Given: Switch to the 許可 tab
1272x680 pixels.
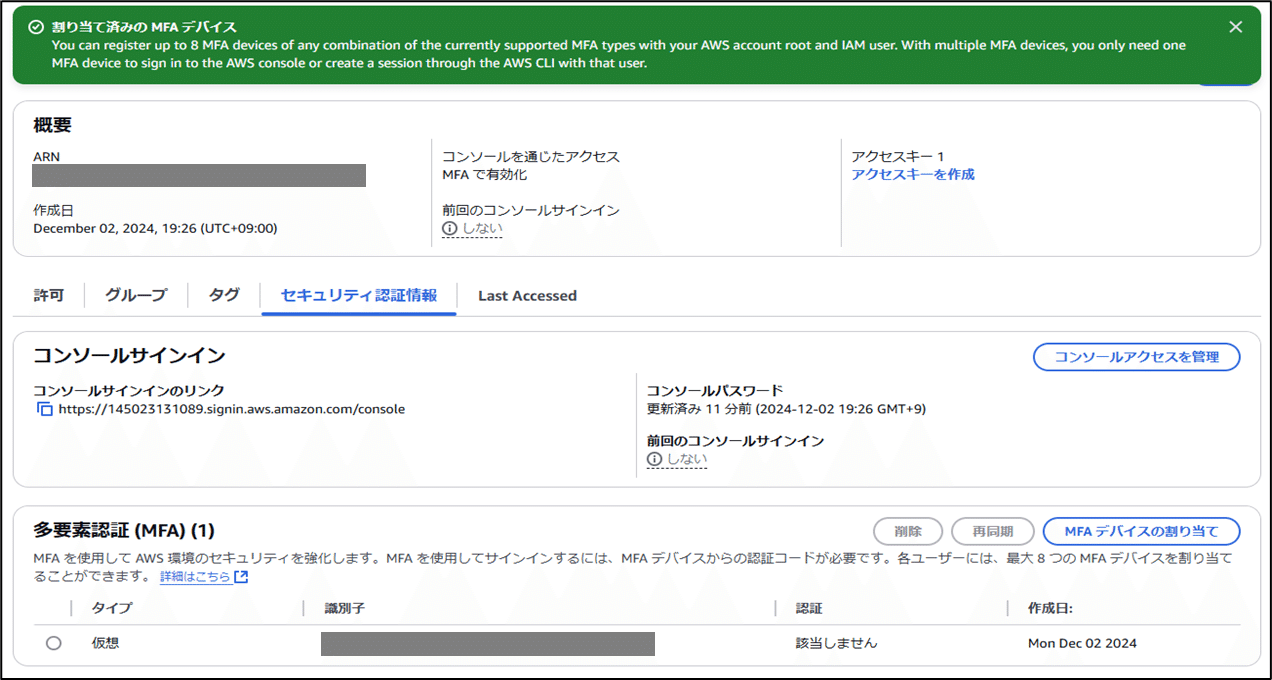Looking at the screenshot, I should [x=47, y=295].
